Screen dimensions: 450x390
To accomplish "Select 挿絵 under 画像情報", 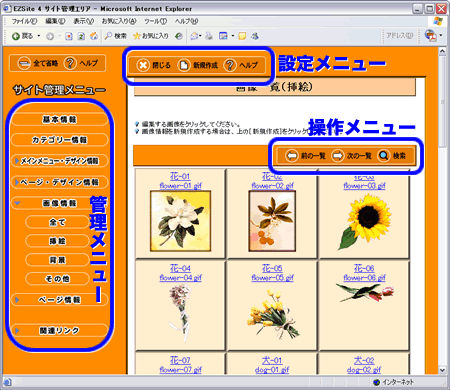I will point(57,241).
